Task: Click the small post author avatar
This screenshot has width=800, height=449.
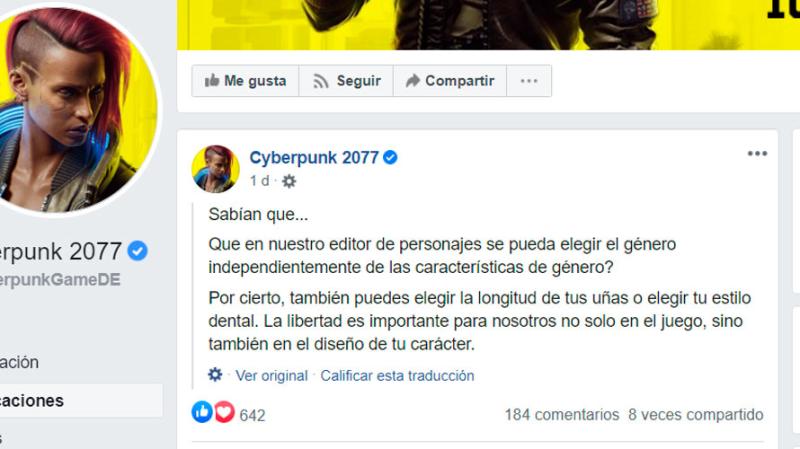Action: tap(215, 169)
